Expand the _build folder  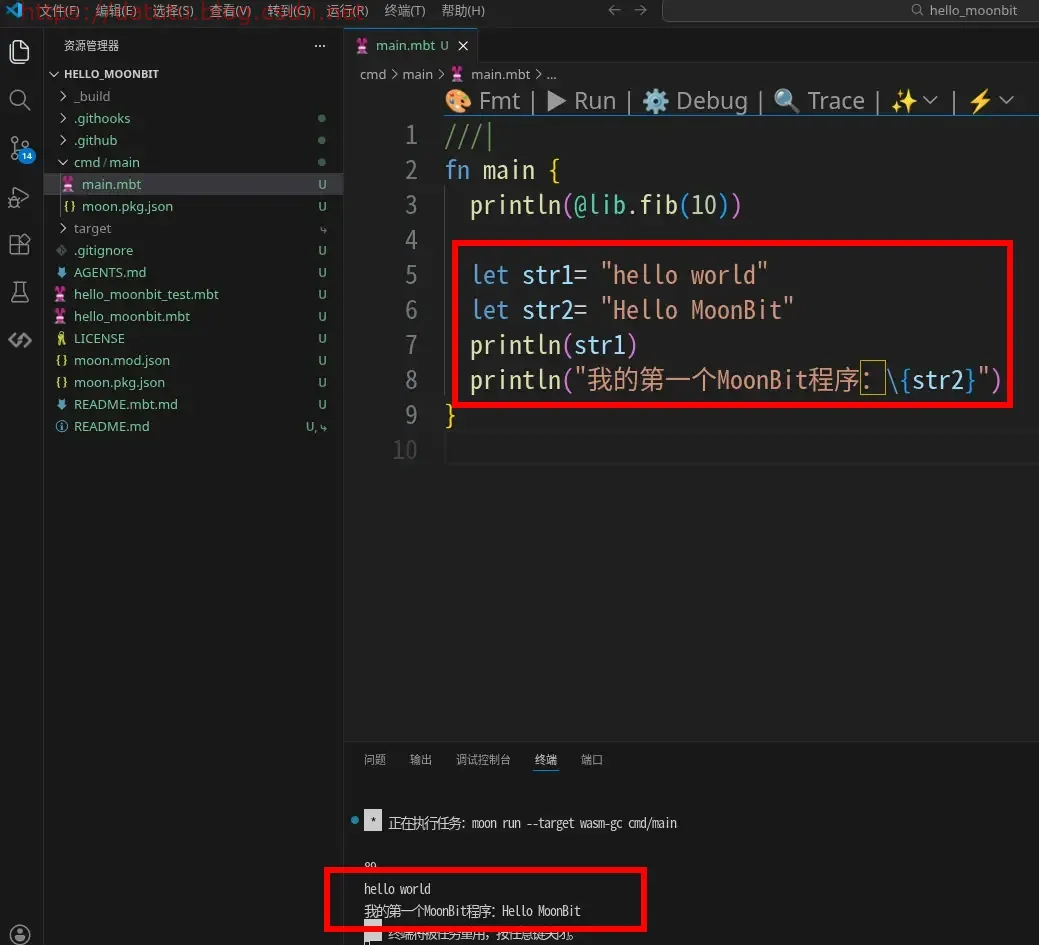click(x=92, y=96)
